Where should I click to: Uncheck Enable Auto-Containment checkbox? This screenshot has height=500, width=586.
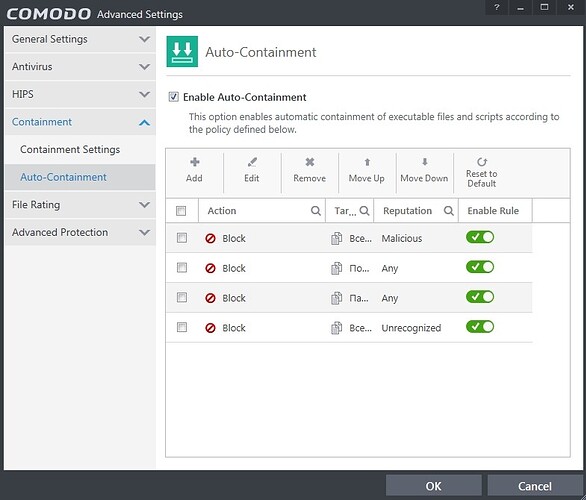pos(173,97)
